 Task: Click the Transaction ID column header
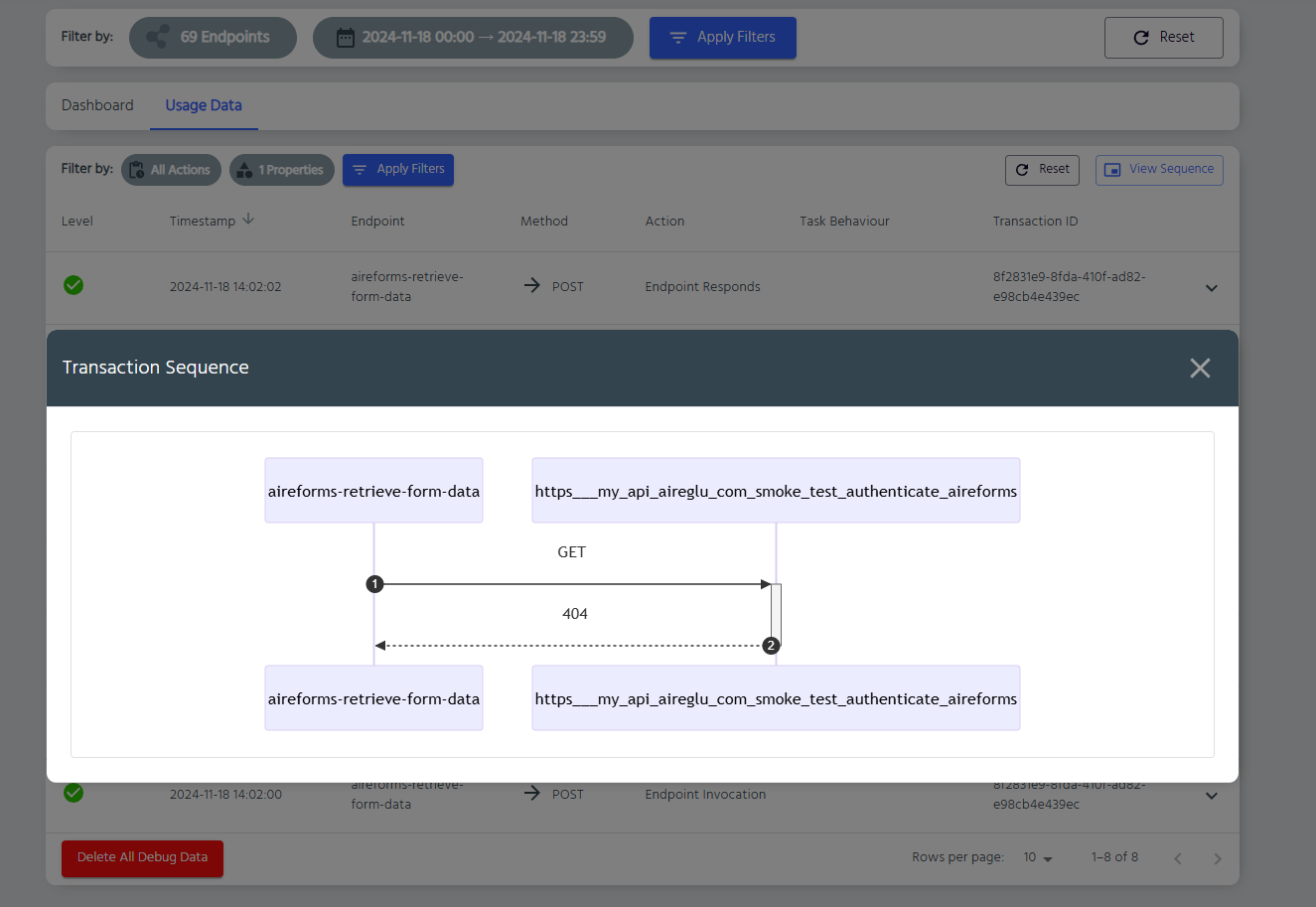tap(1035, 222)
